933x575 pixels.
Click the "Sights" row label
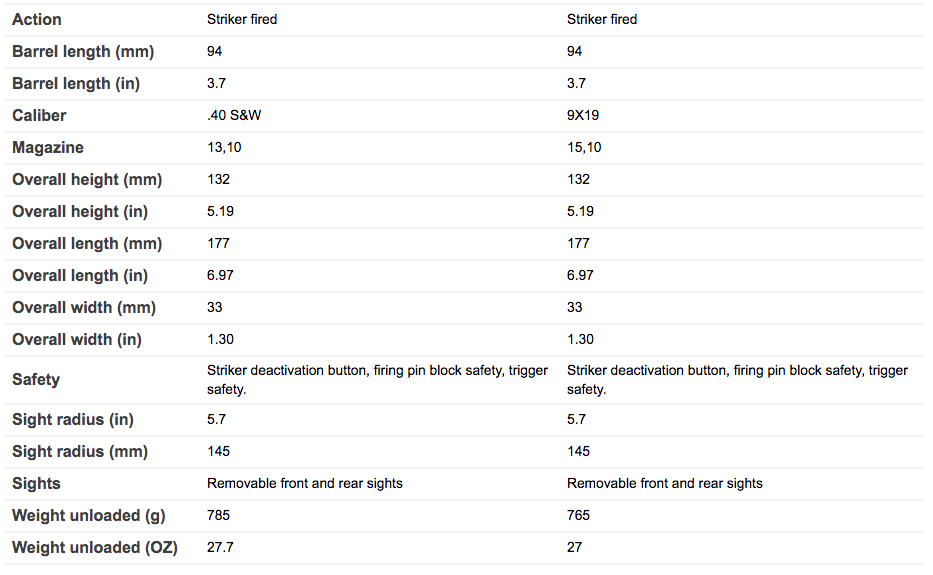(x=36, y=483)
